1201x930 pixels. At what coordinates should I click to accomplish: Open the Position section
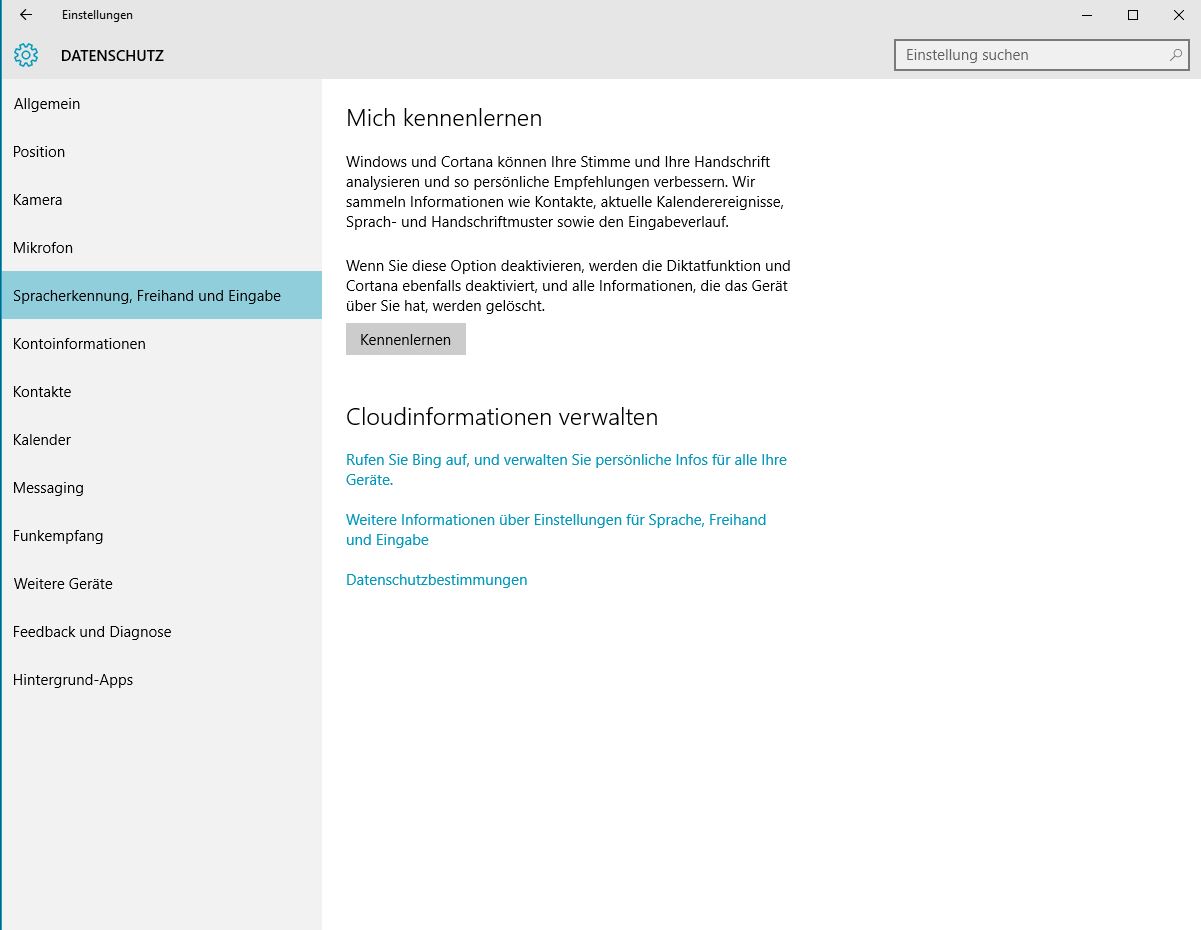coord(161,152)
